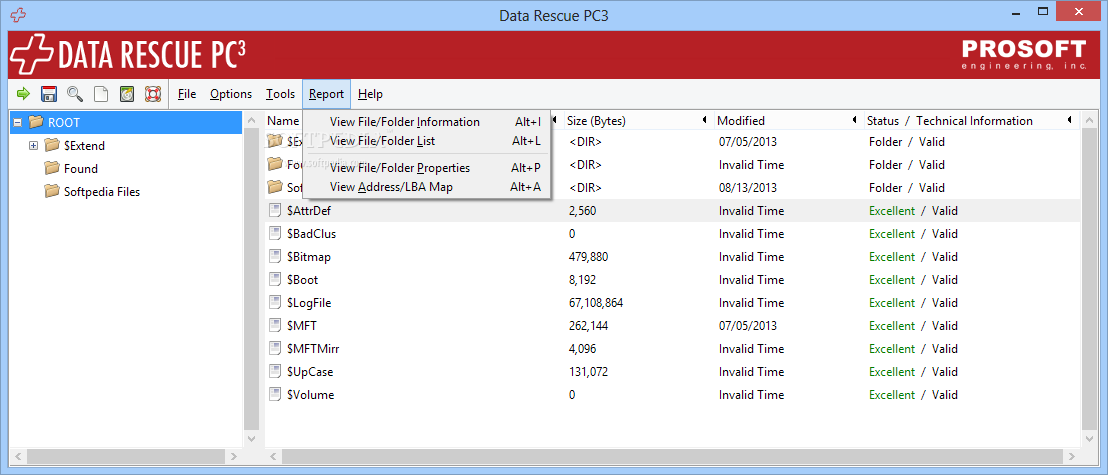The width and height of the screenshot is (1108, 475).
Task: Select the $LogFile row name
Action: [x=309, y=303]
